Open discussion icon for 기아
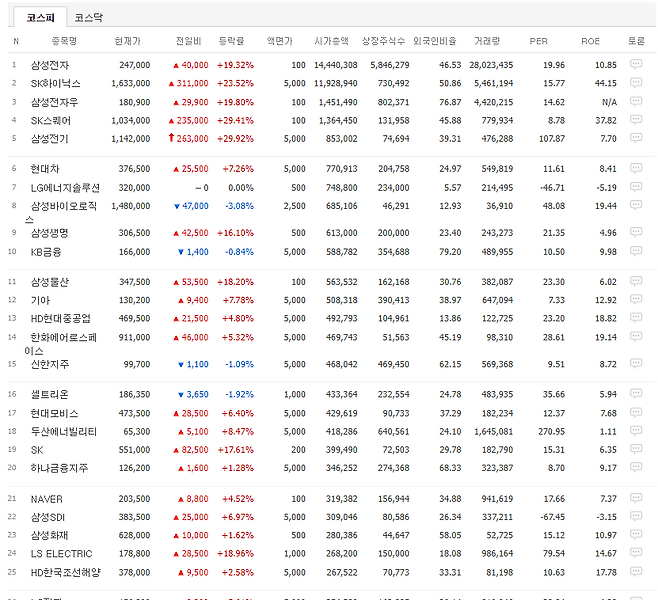658x600 pixels. coord(636,300)
